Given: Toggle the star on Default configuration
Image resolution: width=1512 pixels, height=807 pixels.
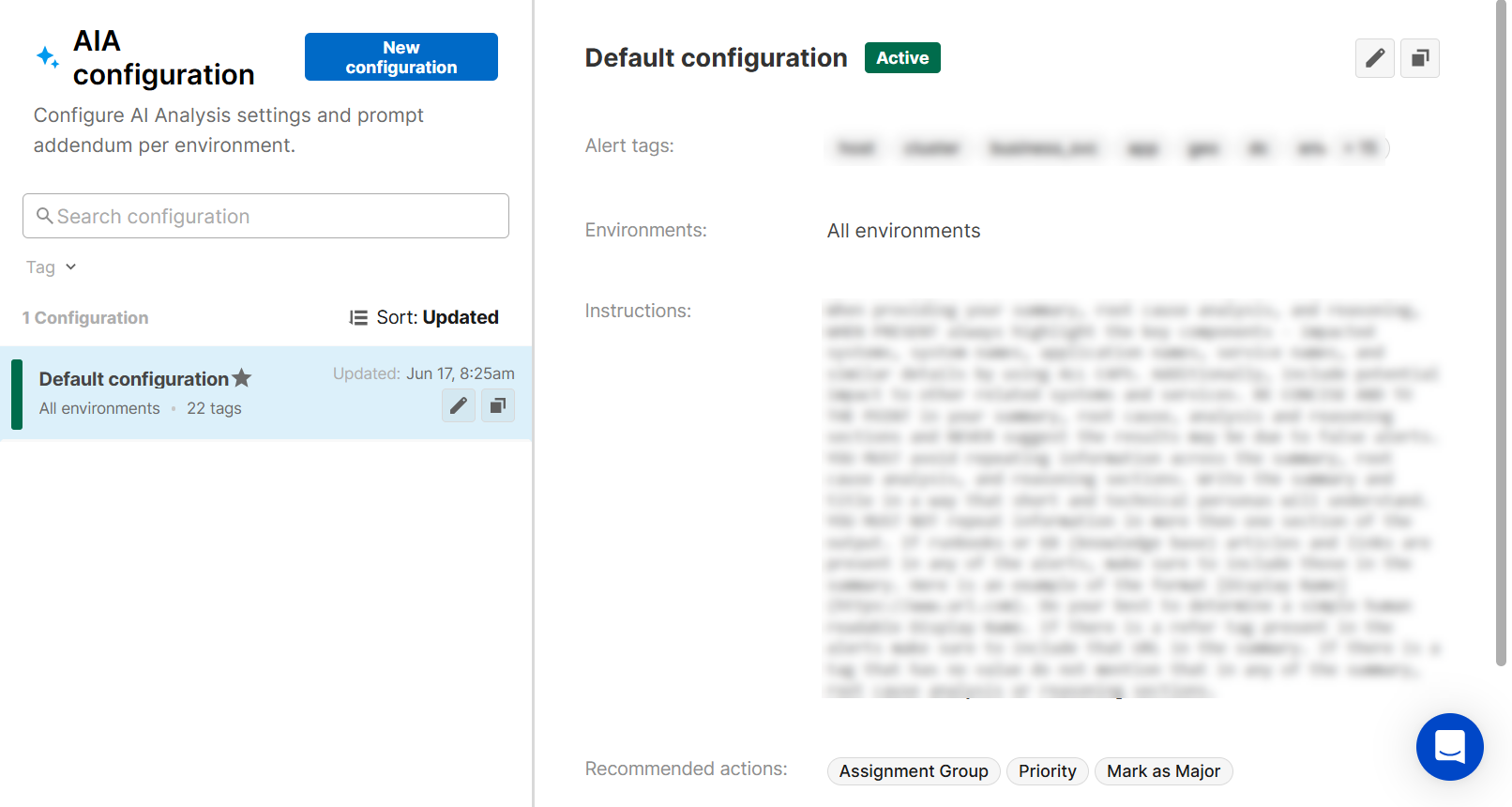Looking at the screenshot, I should click(242, 378).
